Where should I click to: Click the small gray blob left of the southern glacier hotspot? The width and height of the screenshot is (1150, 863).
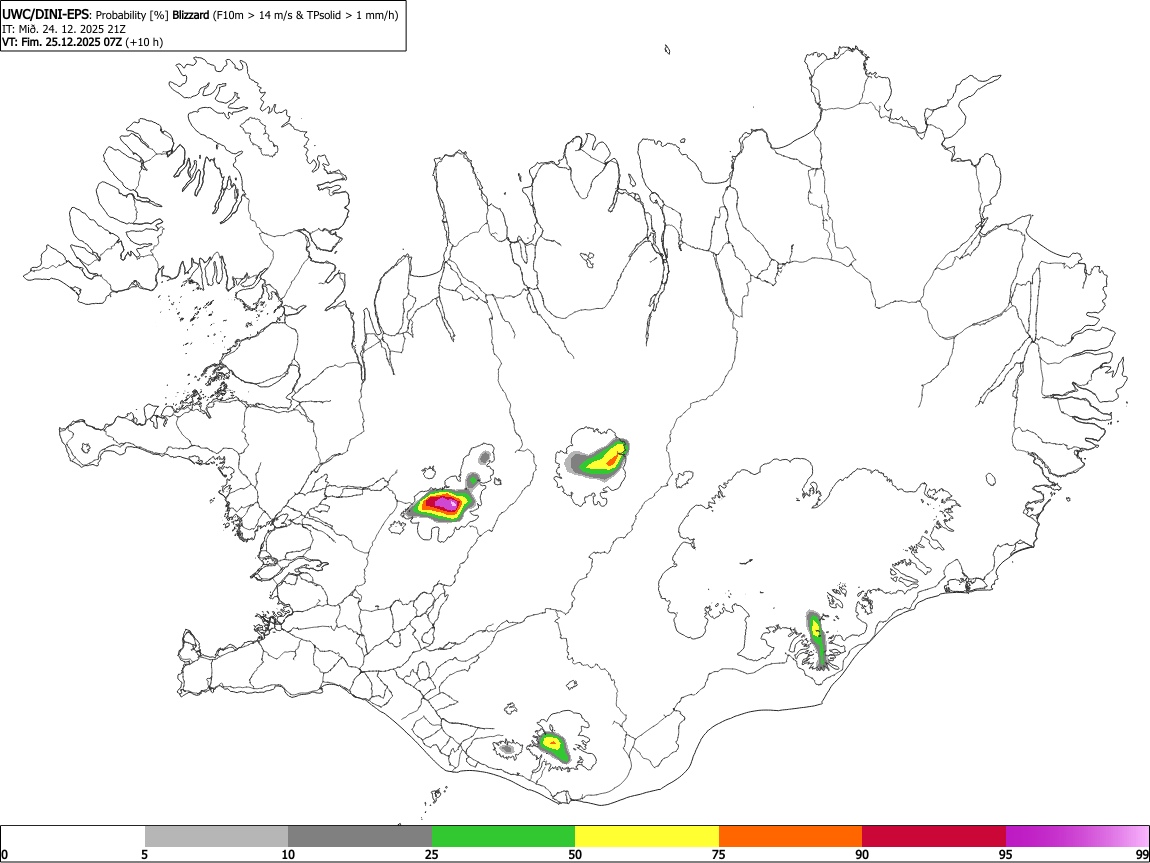[506, 749]
